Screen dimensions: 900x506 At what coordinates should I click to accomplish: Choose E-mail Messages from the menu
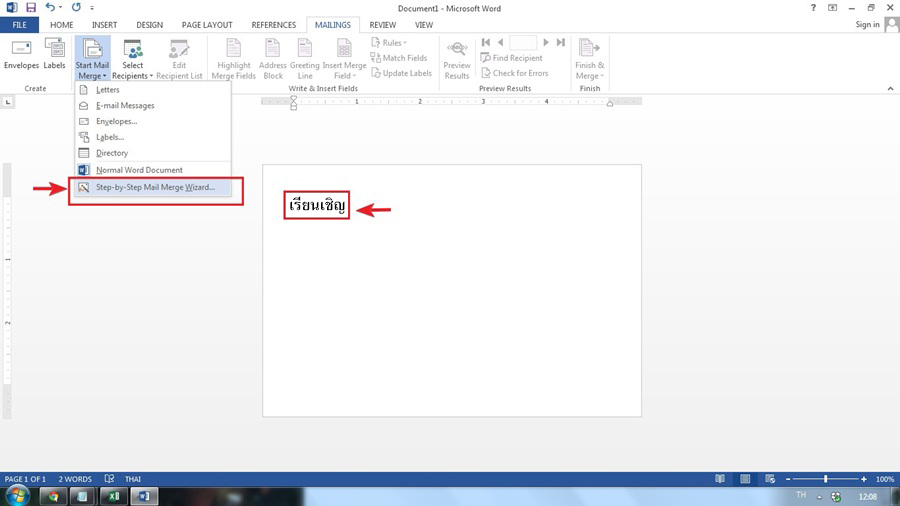pyautogui.click(x=153, y=106)
